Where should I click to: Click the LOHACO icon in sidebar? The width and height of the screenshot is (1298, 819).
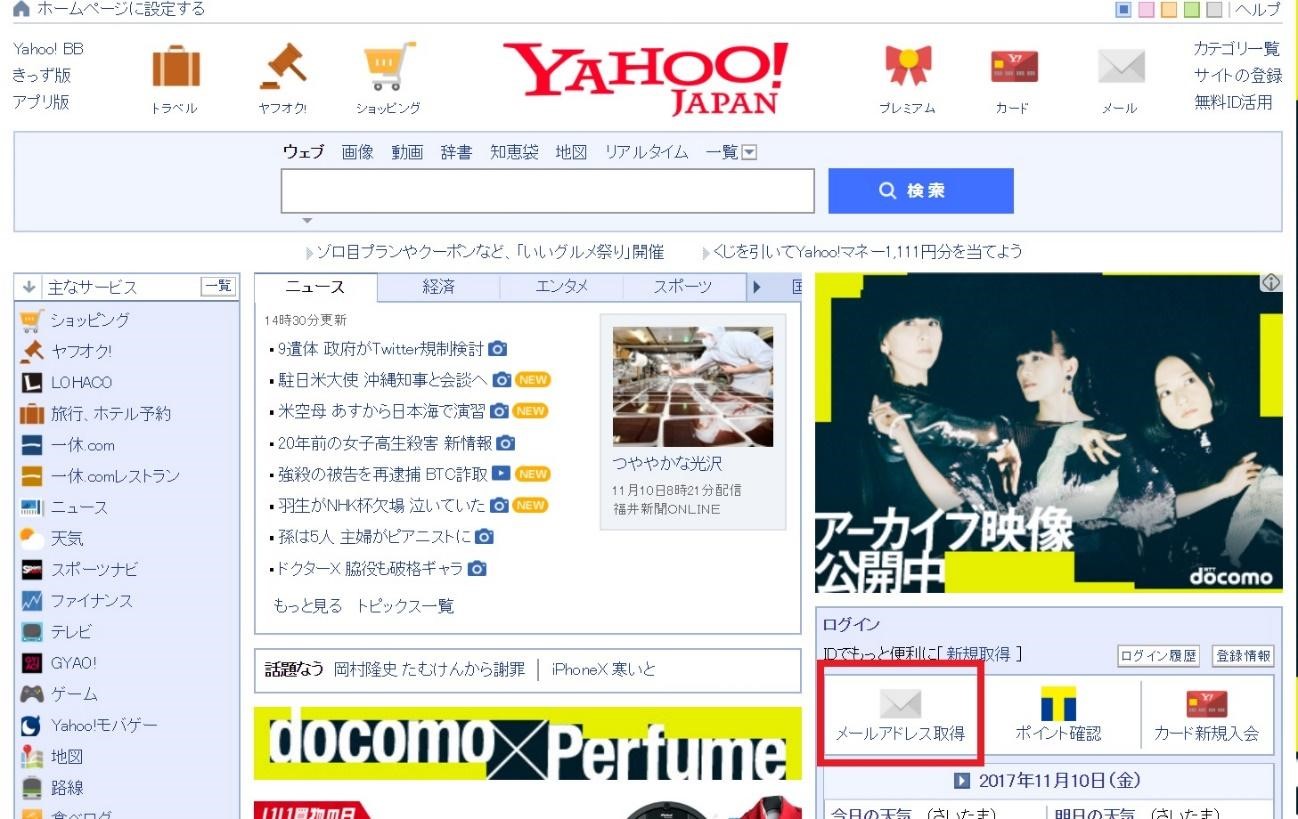click(x=32, y=382)
